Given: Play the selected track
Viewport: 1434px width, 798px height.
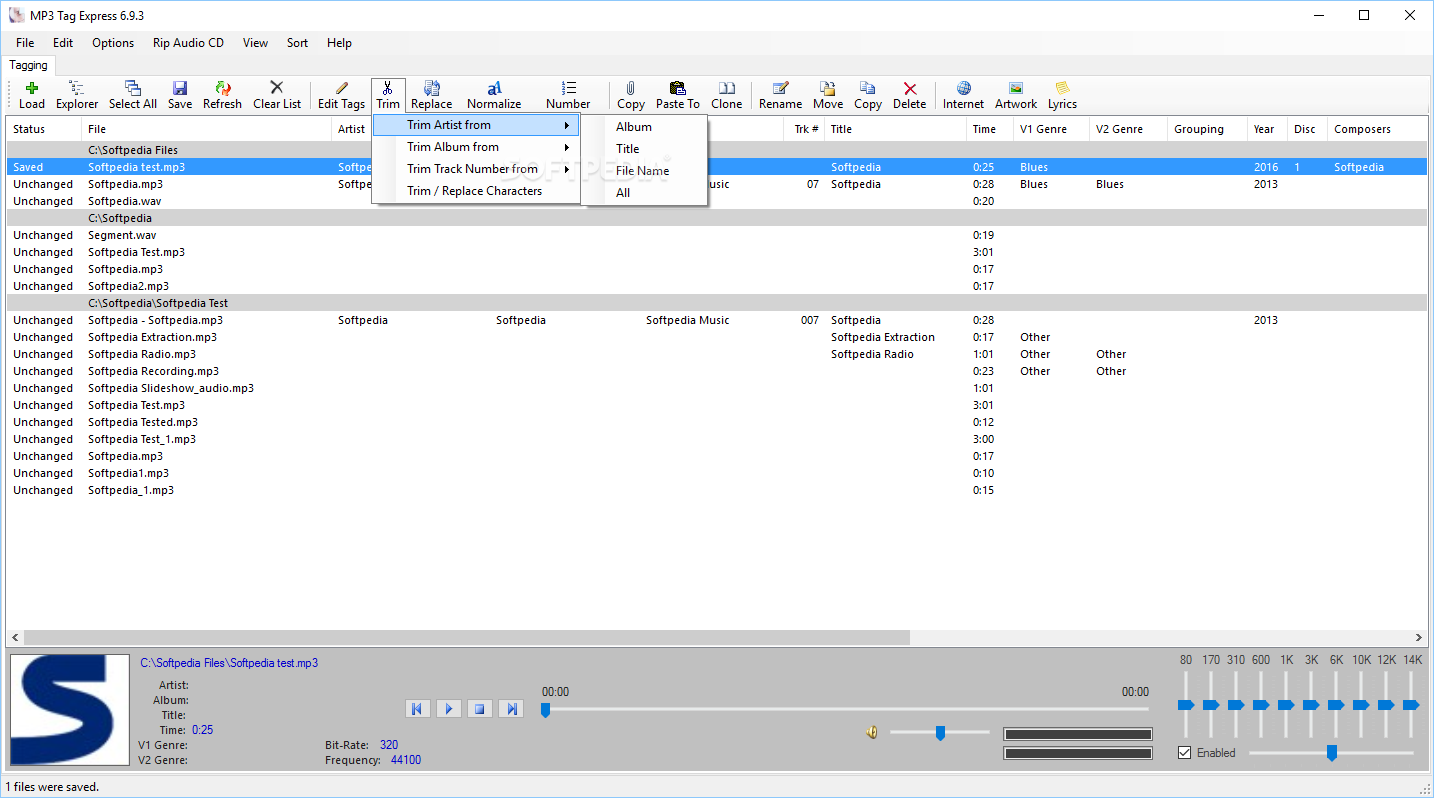Looking at the screenshot, I should click(x=449, y=709).
